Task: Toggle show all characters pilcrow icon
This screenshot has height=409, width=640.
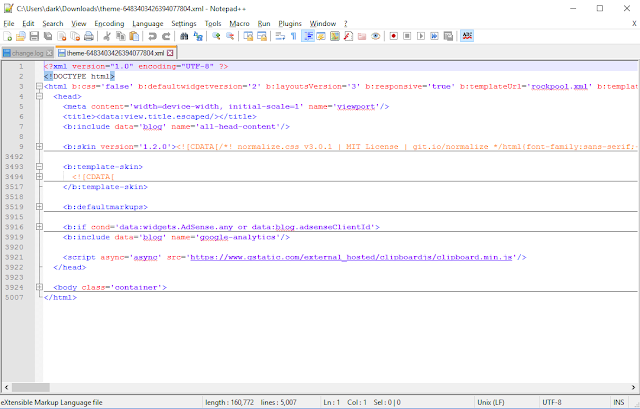Action: pos(293,36)
